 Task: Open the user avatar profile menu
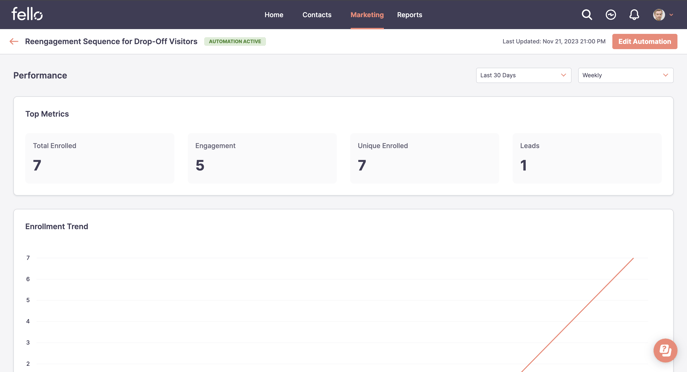tap(659, 15)
